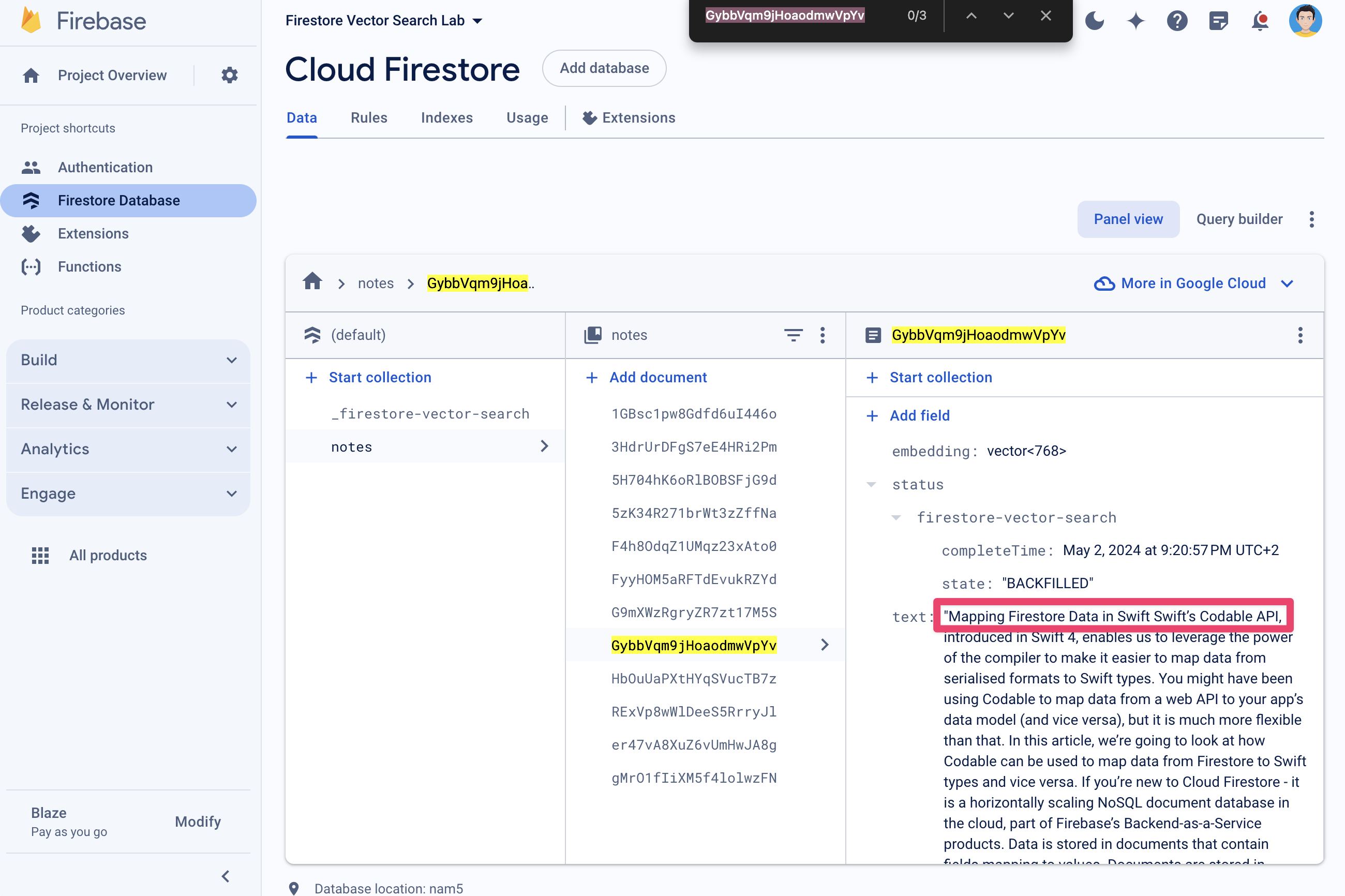Switch to the Indexes tab

(447, 118)
